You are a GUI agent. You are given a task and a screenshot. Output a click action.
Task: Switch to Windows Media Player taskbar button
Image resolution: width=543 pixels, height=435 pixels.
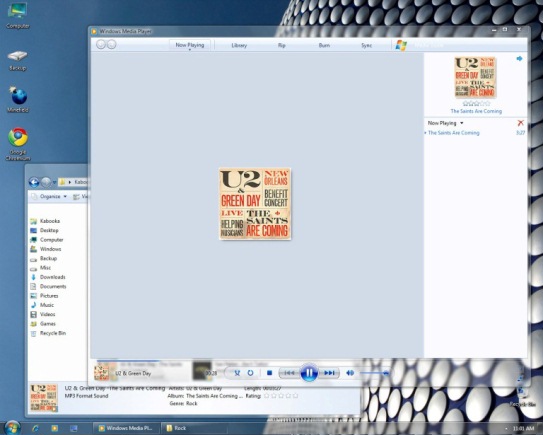(x=126, y=428)
